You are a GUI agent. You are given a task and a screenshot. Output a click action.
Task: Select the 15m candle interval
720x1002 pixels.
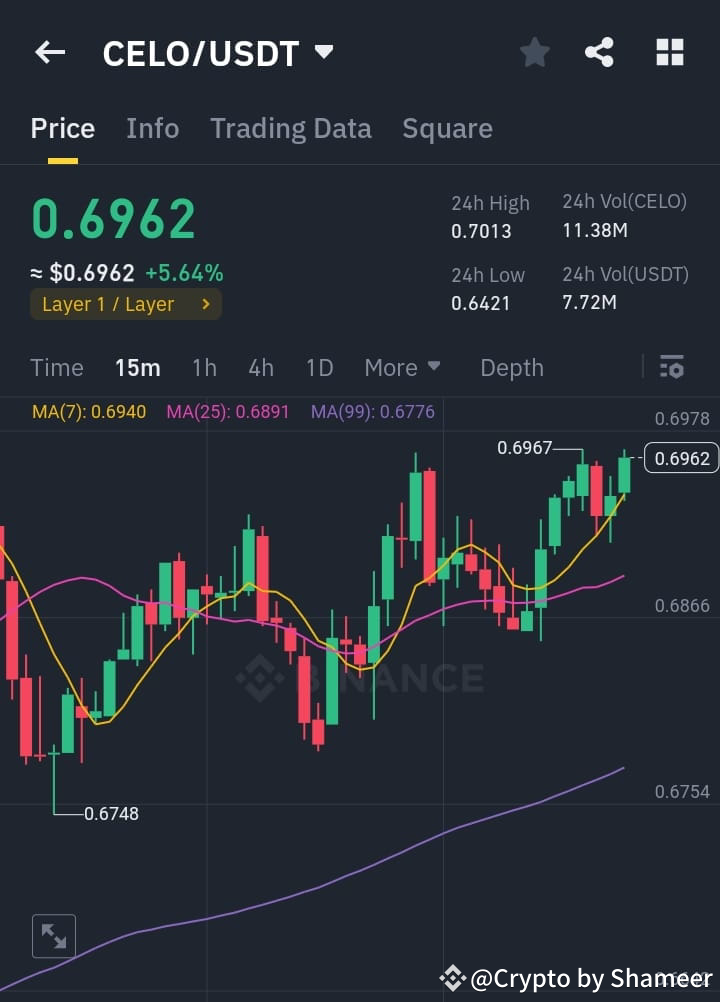pos(137,367)
